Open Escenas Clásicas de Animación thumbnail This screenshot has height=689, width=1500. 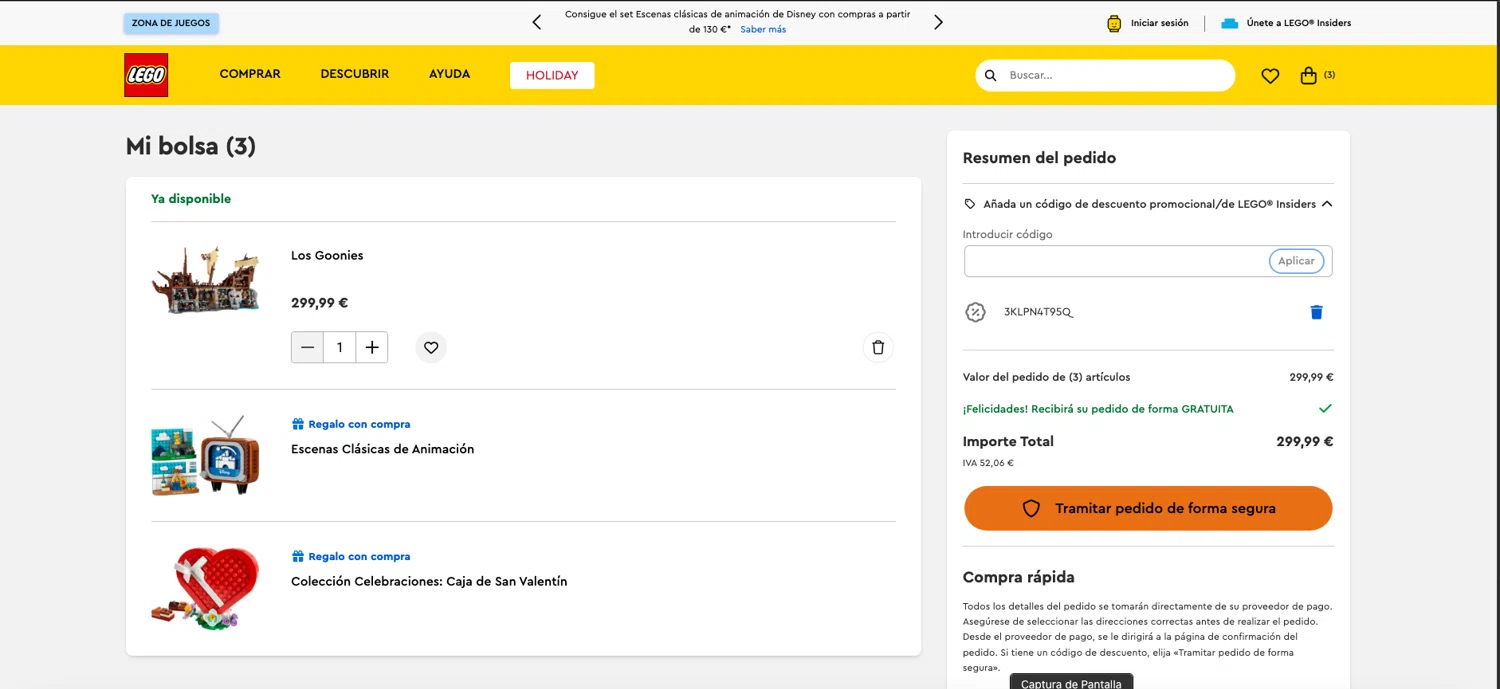click(x=206, y=455)
